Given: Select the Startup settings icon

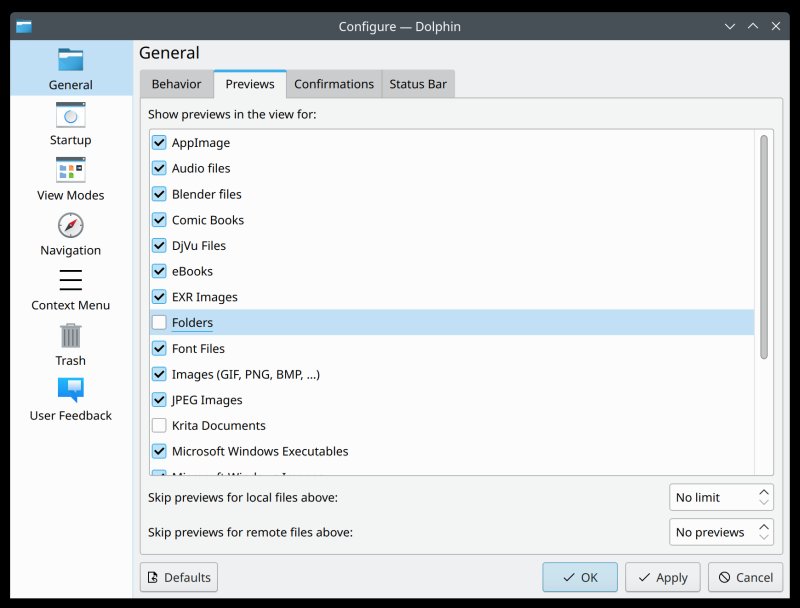Looking at the screenshot, I should tap(70, 116).
